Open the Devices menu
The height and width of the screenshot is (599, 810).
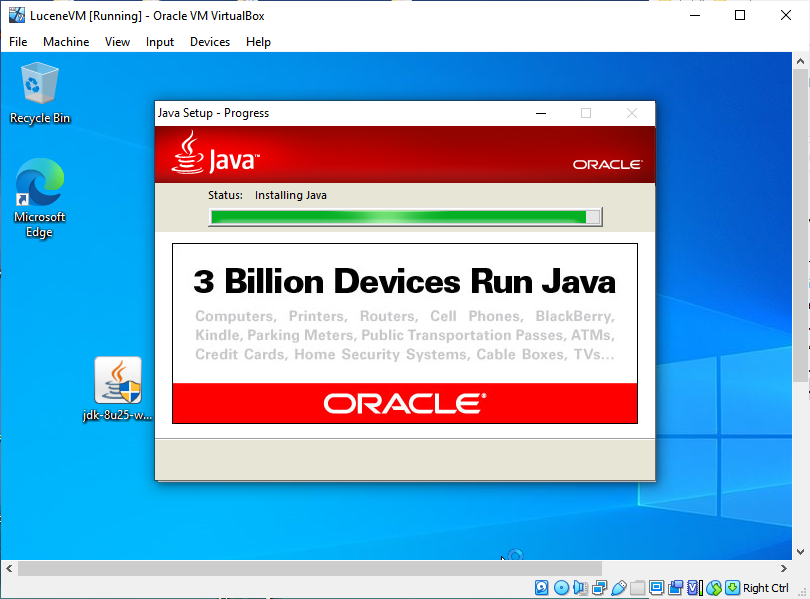click(x=210, y=42)
